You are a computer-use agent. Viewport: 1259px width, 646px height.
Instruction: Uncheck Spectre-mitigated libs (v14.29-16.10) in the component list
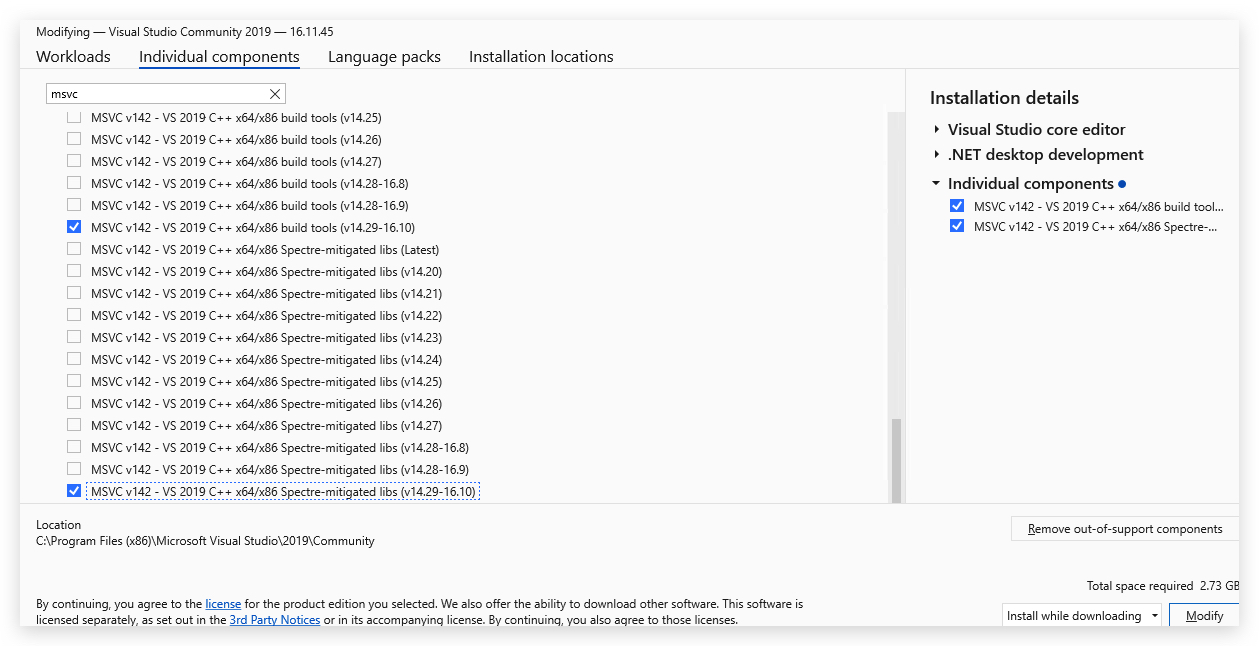tap(74, 492)
